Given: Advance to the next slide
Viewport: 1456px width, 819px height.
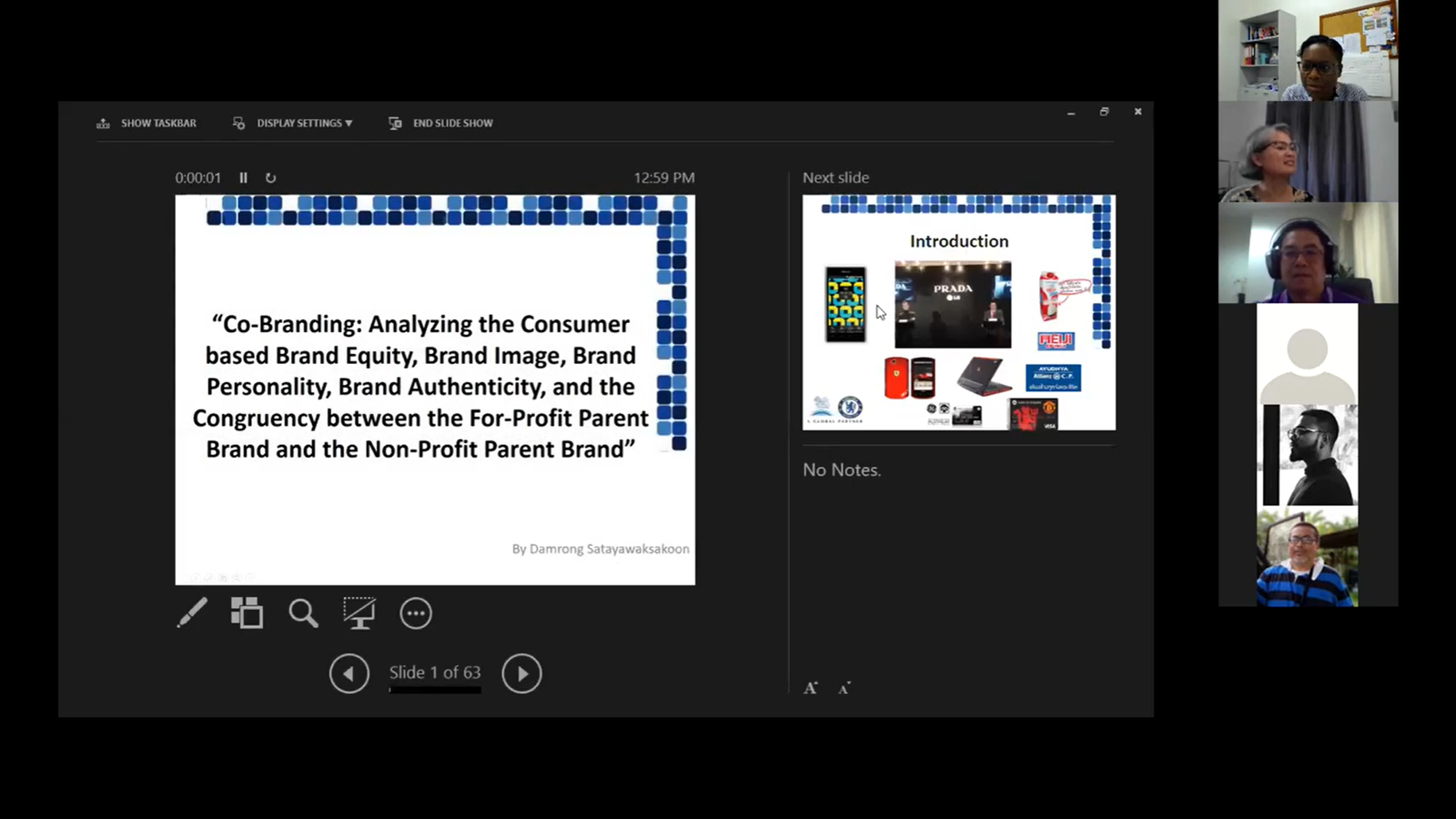Looking at the screenshot, I should click(521, 673).
